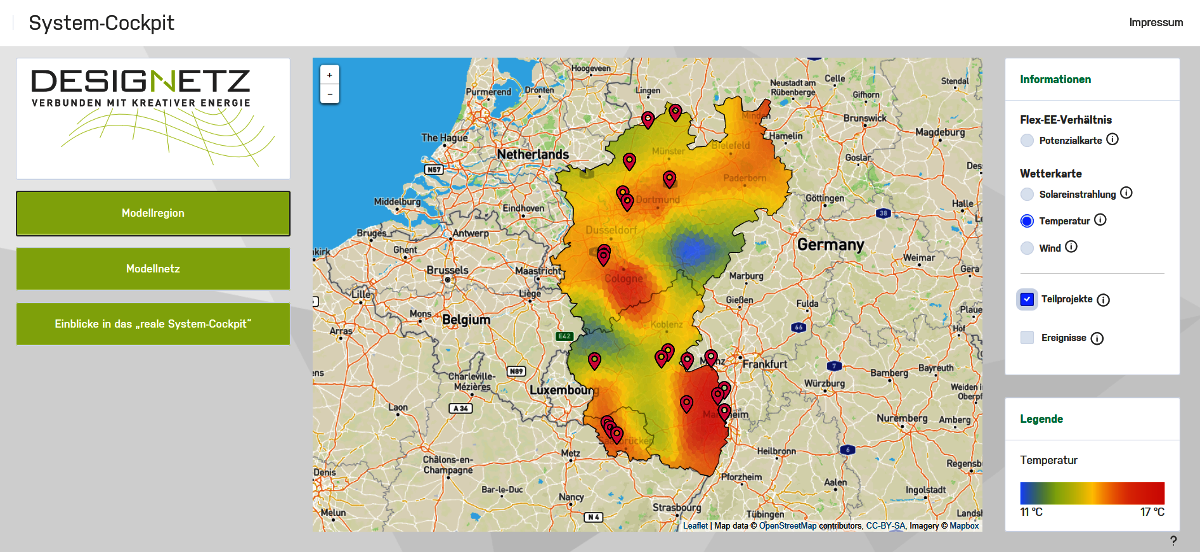
Task: Enable the Ereignisse checkbox
Action: click(x=1027, y=338)
